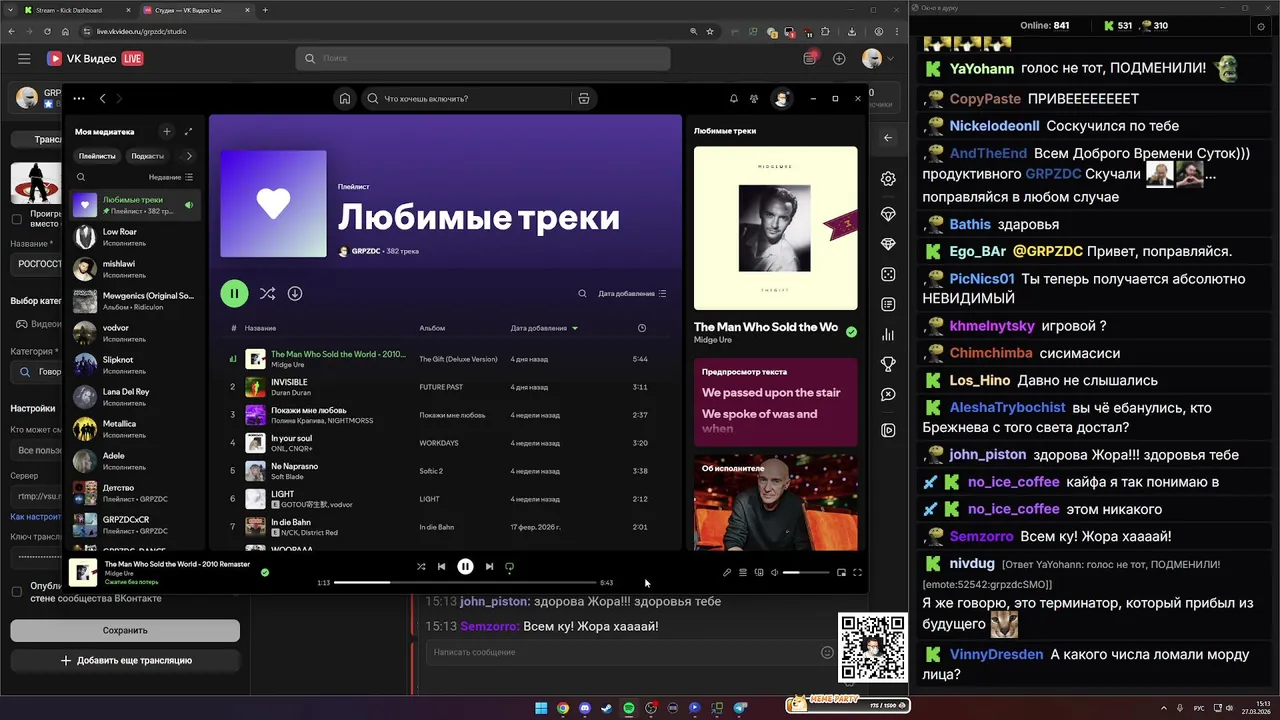Open Steam from the Windows taskbar
The image size is (1280, 720).
point(606,708)
